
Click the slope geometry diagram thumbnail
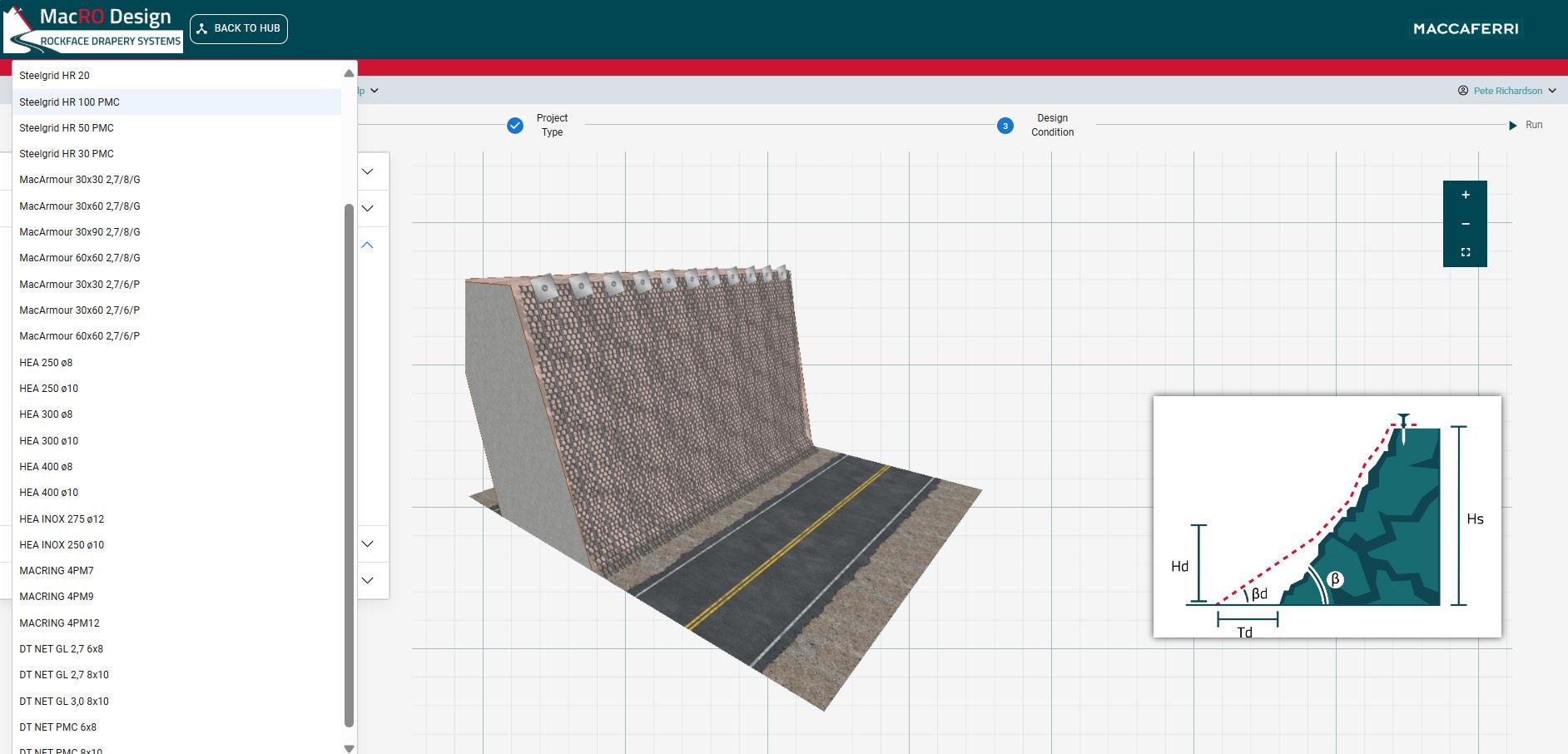point(1327,517)
